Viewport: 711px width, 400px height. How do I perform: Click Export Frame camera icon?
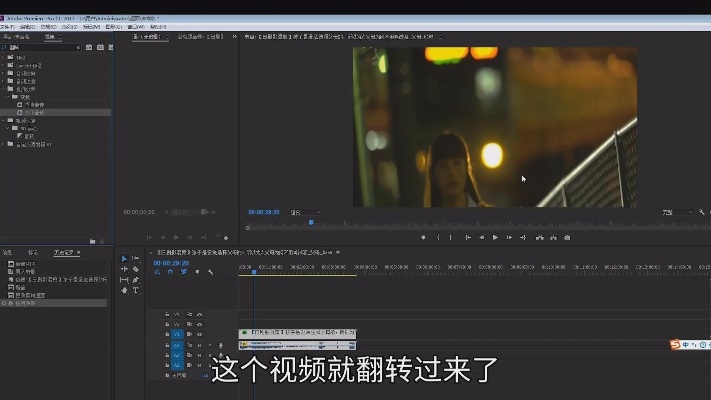(567, 238)
